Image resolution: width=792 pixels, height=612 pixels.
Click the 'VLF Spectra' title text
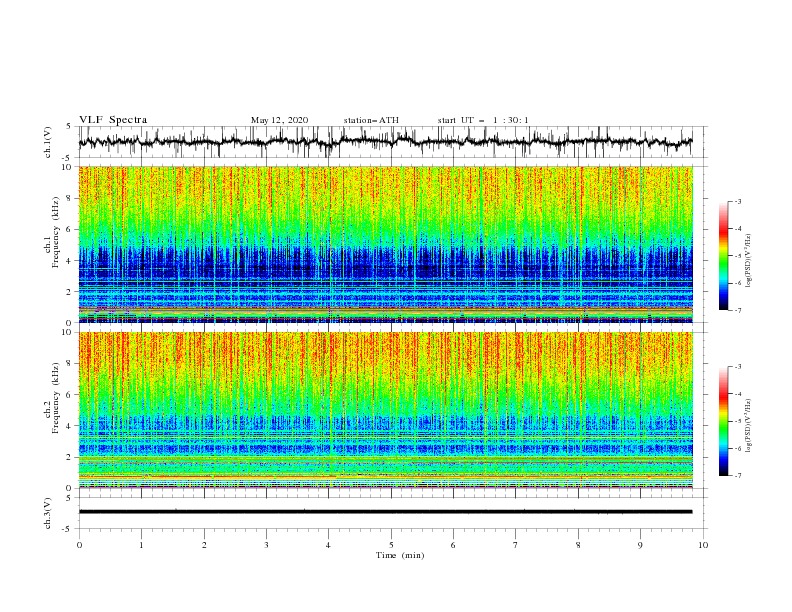pyautogui.click(x=113, y=120)
